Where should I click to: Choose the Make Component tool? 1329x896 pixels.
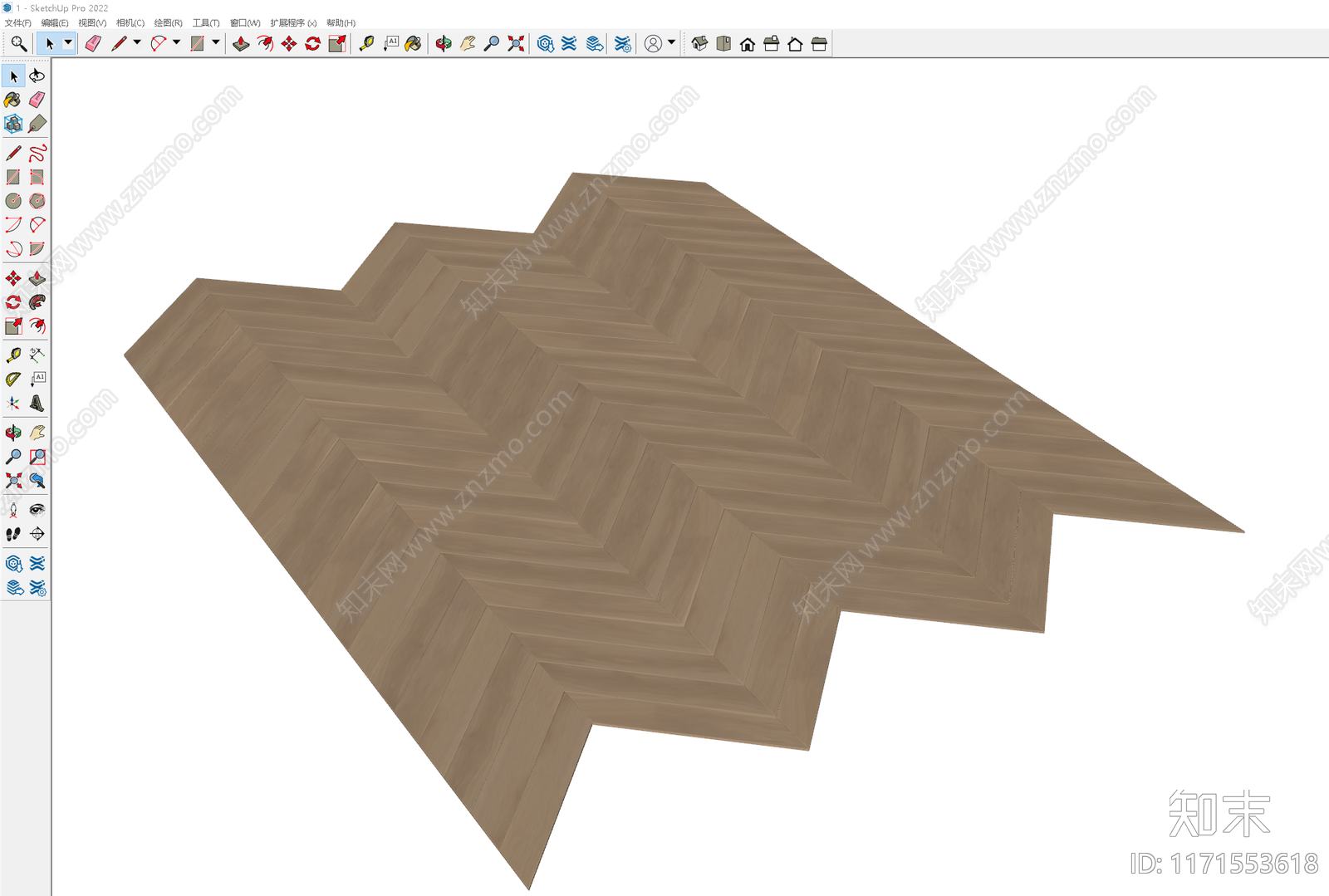tap(13, 124)
